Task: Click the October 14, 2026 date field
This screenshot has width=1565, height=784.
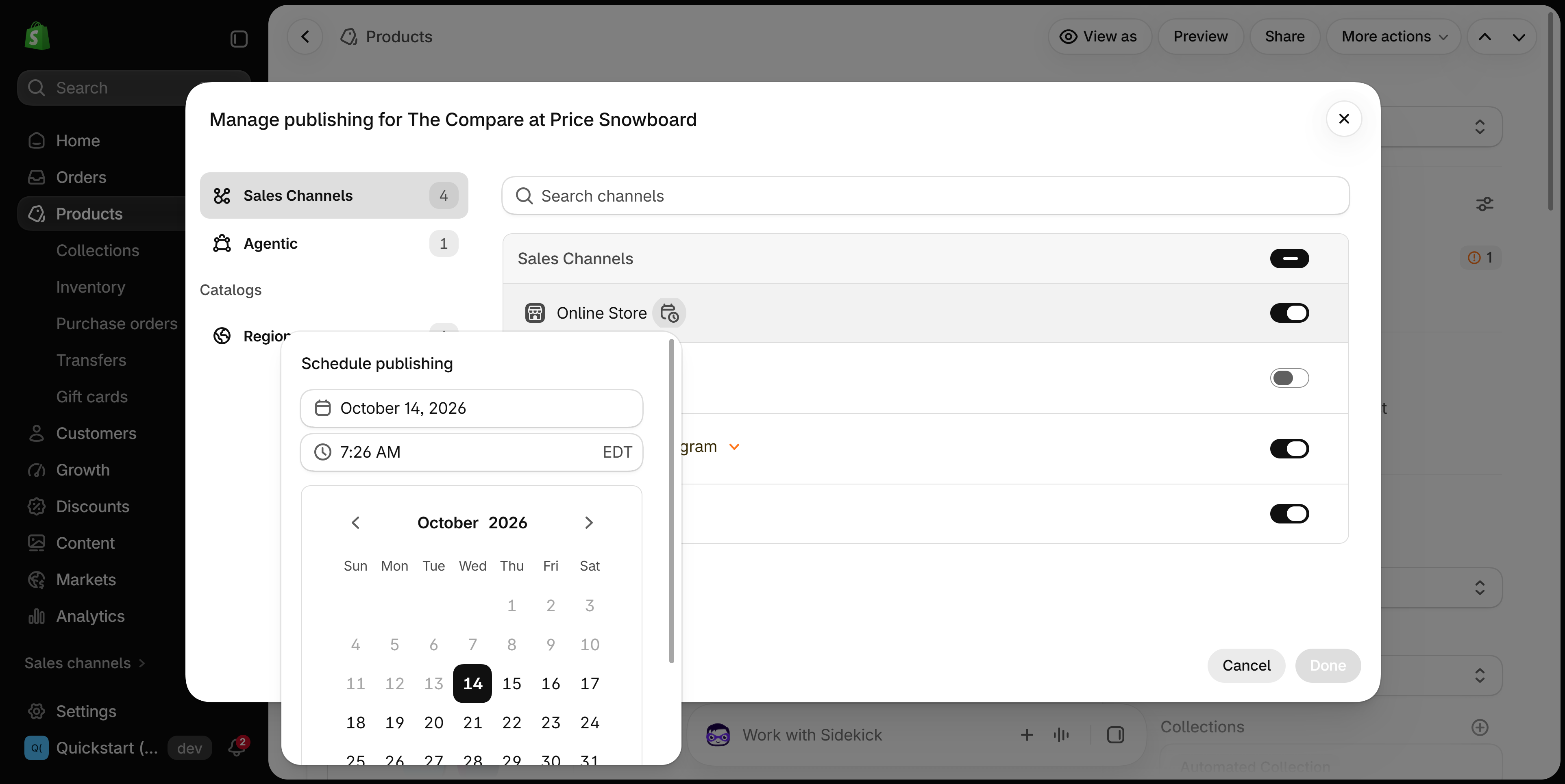Action: click(x=471, y=408)
